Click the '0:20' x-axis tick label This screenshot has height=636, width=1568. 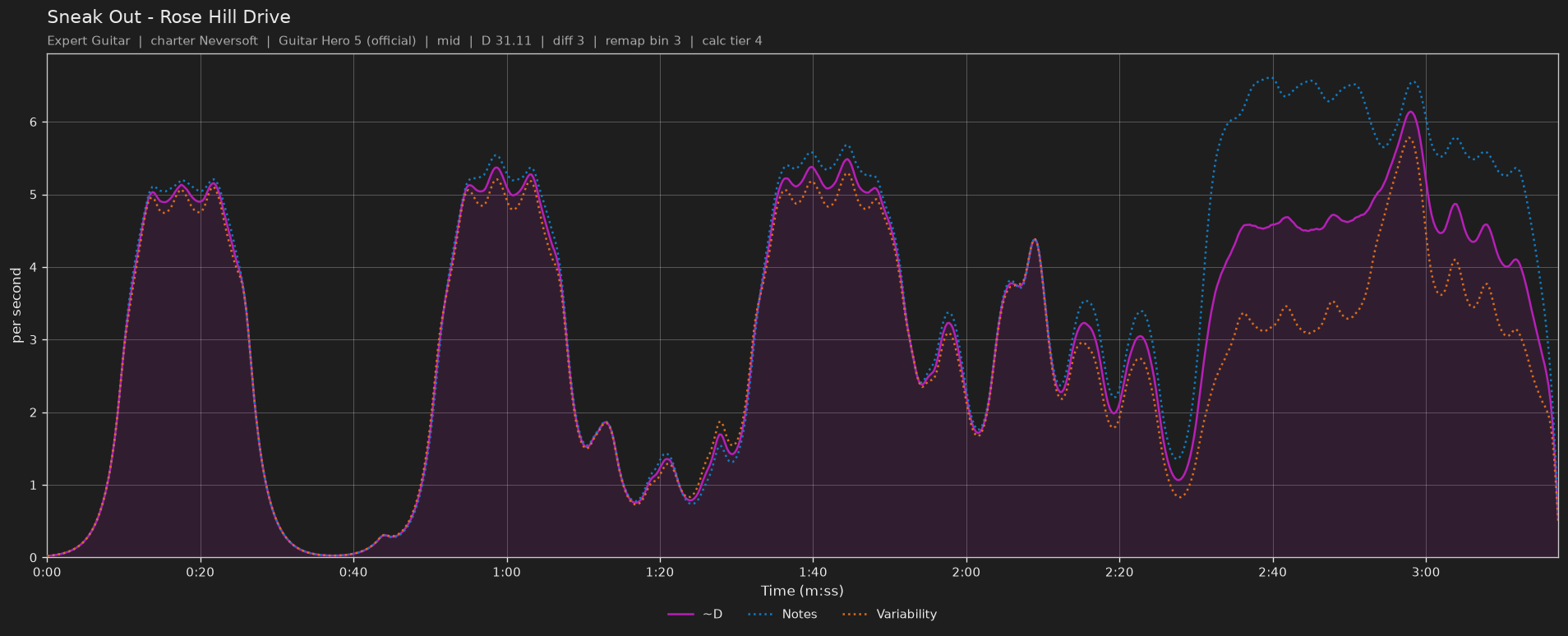[201, 573]
